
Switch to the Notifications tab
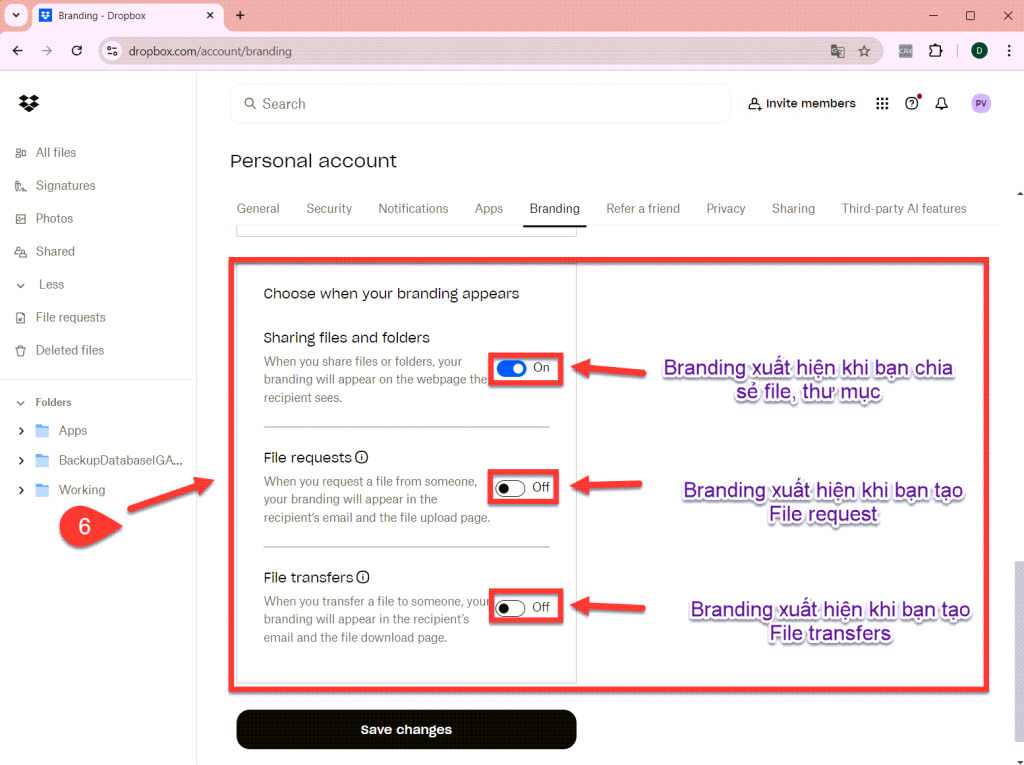tap(413, 208)
